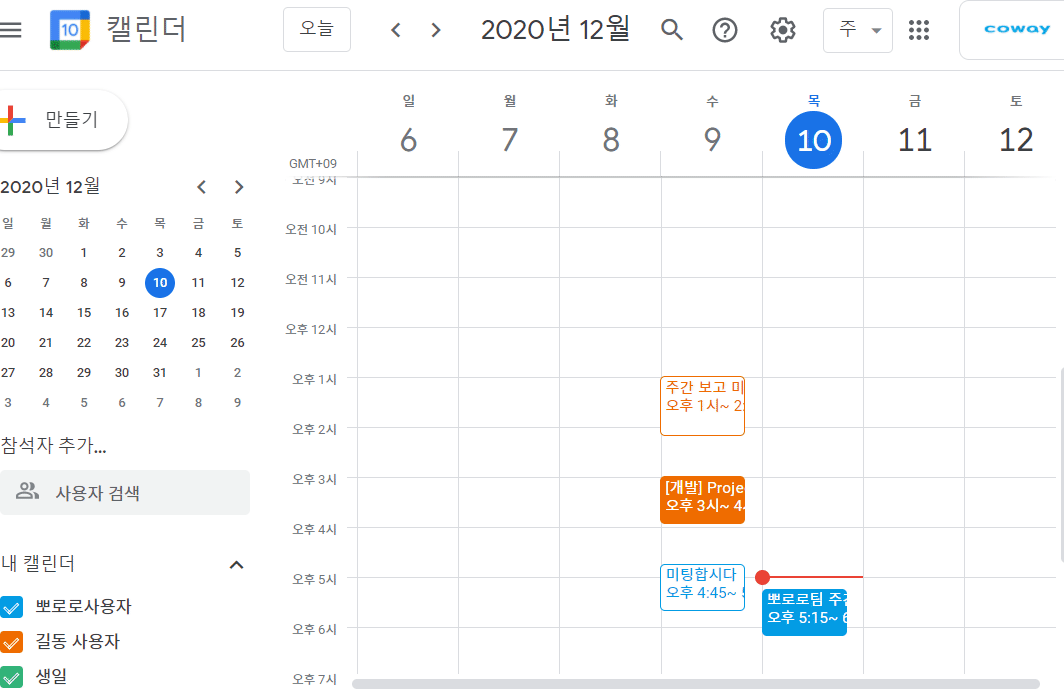The image size is (1064, 692).
Task: Toggle the 길동 사용자 calendar checkbox
Action: (12, 642)
